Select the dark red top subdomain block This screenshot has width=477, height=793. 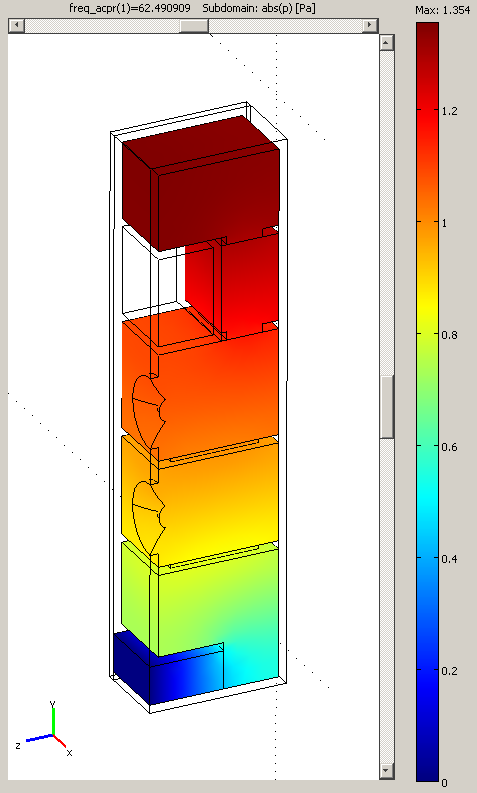tap(202, 182)
